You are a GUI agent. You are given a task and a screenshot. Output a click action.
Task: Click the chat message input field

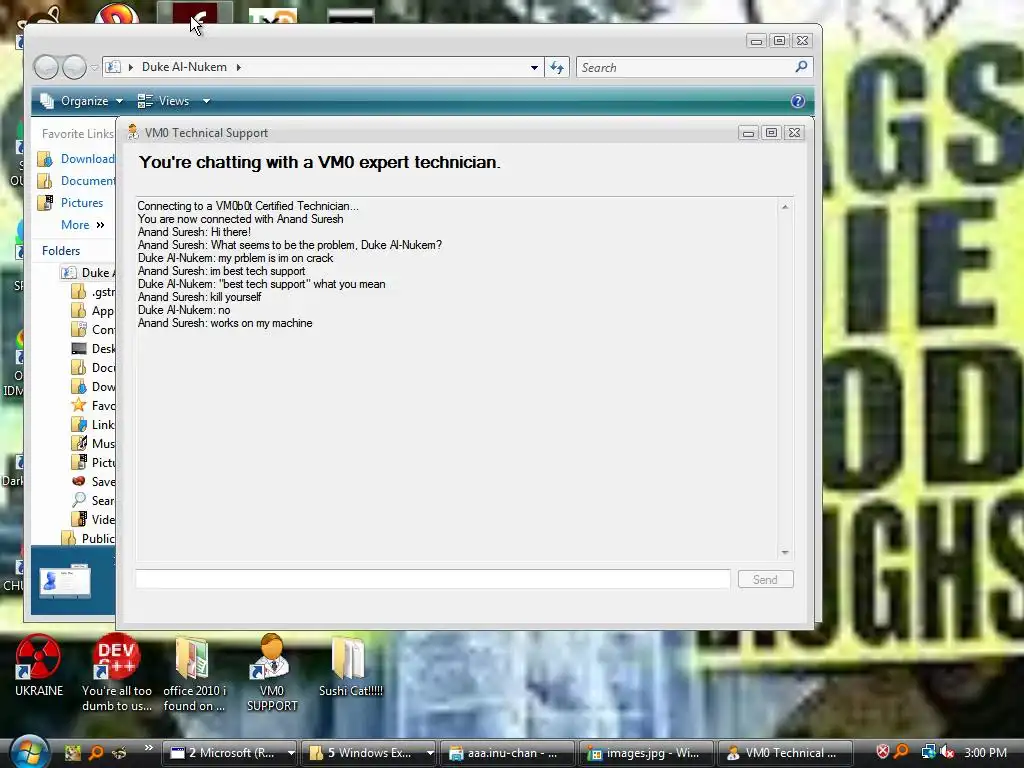[433, 579]
